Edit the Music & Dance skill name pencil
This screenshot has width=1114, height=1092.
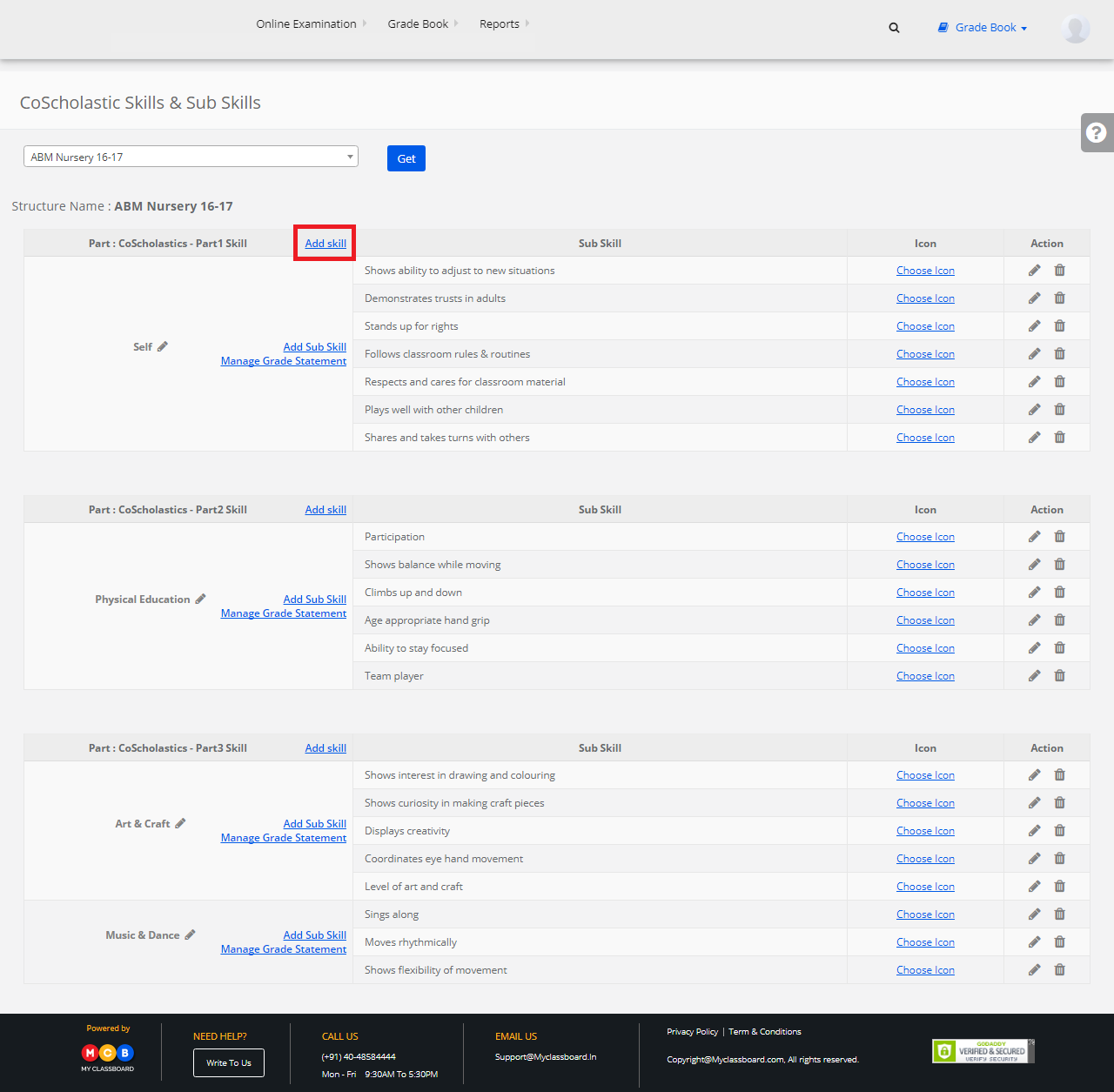pyautogui.click(x=190, y=935)
